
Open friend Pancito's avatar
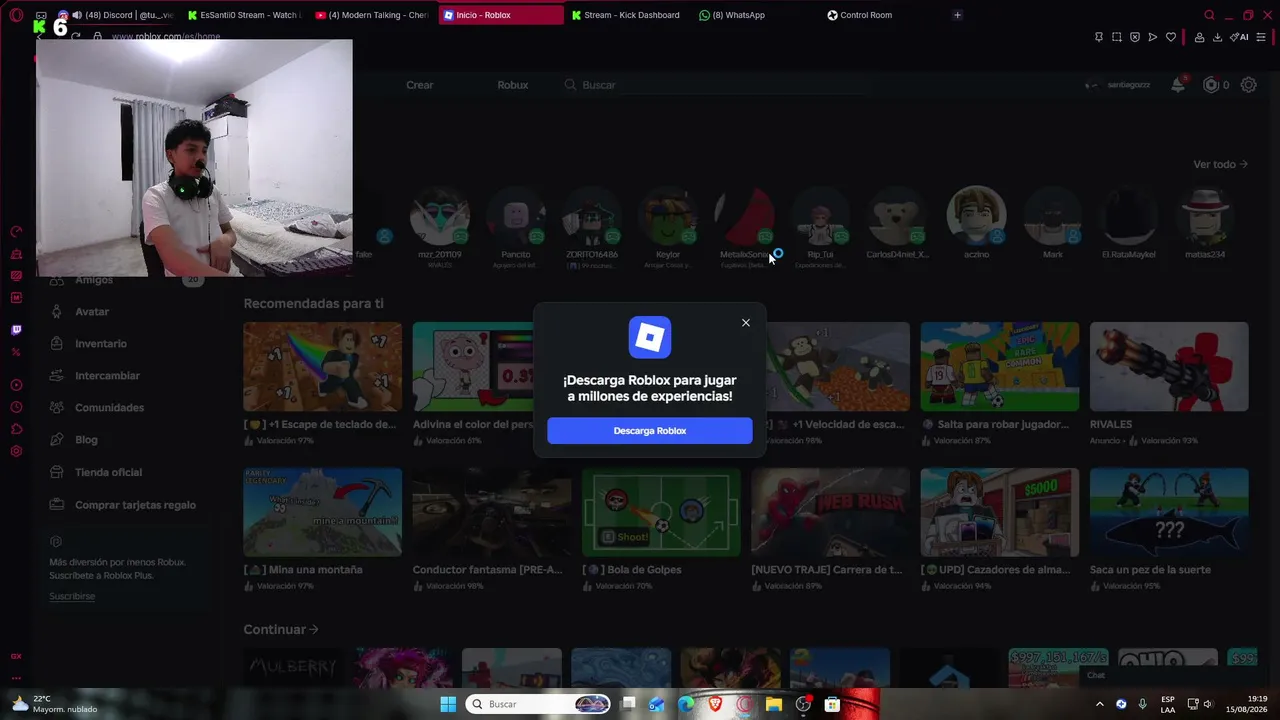516,215
